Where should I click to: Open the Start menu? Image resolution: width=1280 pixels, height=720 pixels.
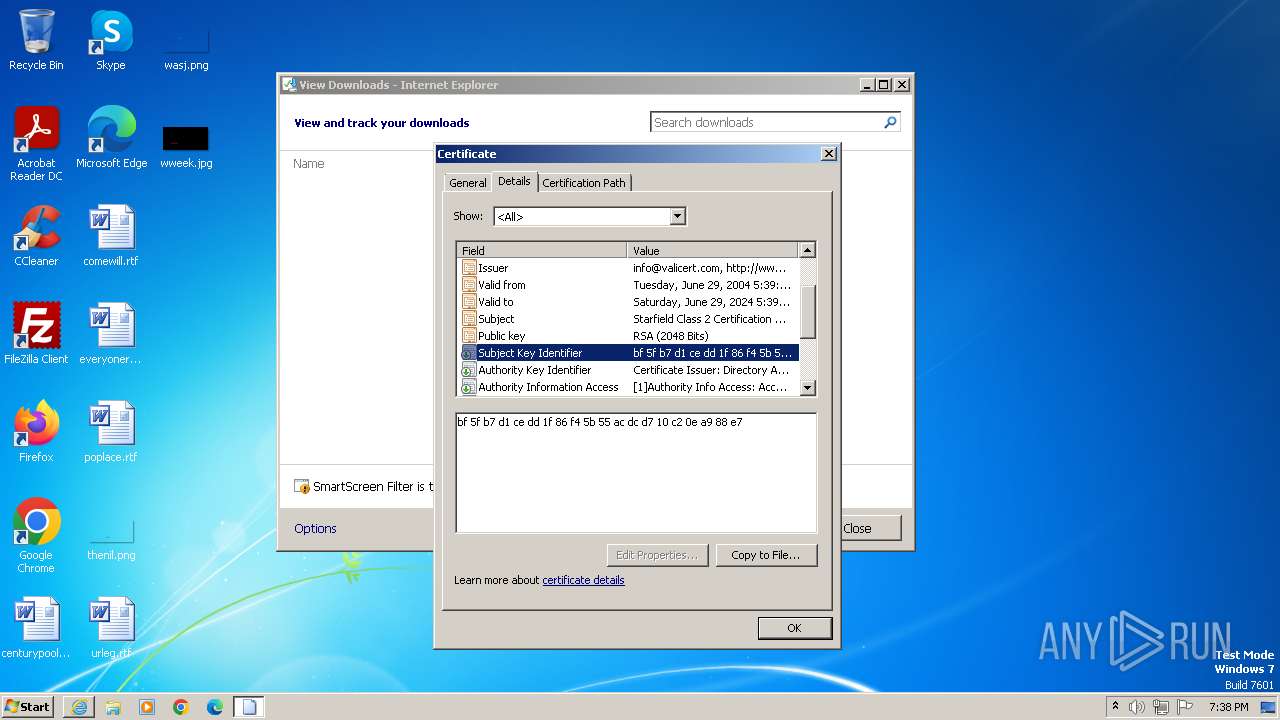tap(27, 707)
